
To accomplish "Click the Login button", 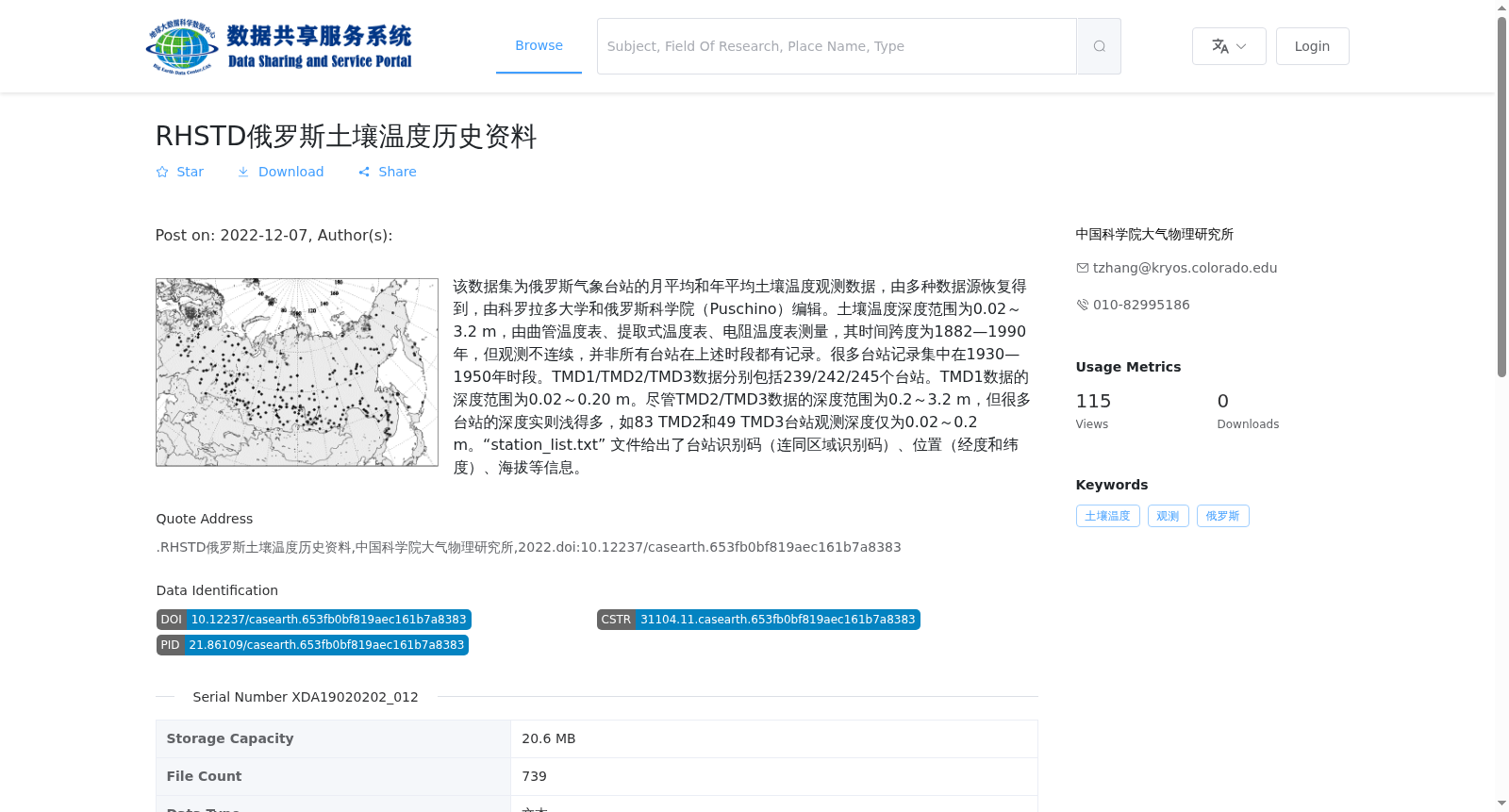I will 1312,46.
